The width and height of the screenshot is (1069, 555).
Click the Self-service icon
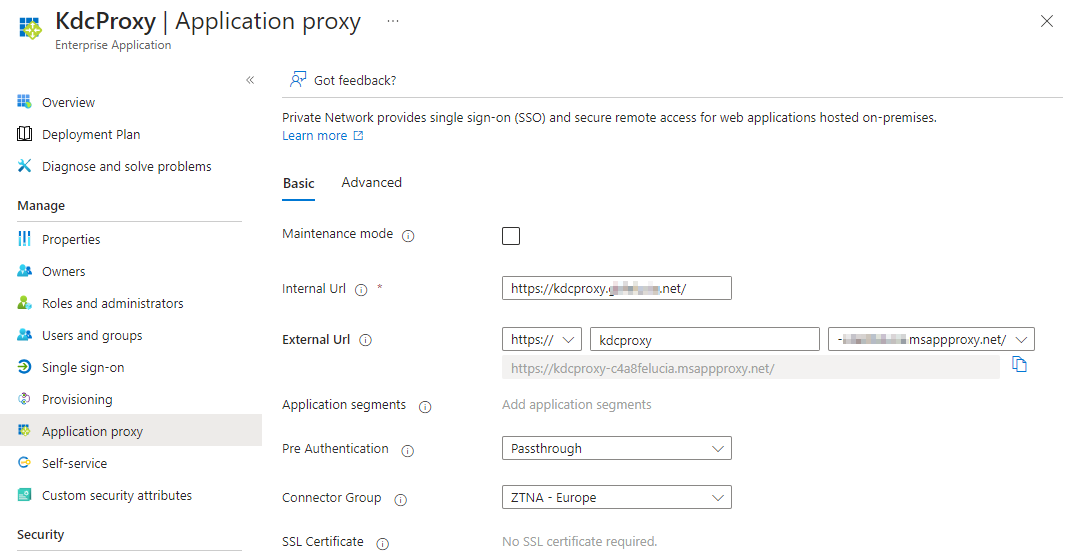(25, 462)
